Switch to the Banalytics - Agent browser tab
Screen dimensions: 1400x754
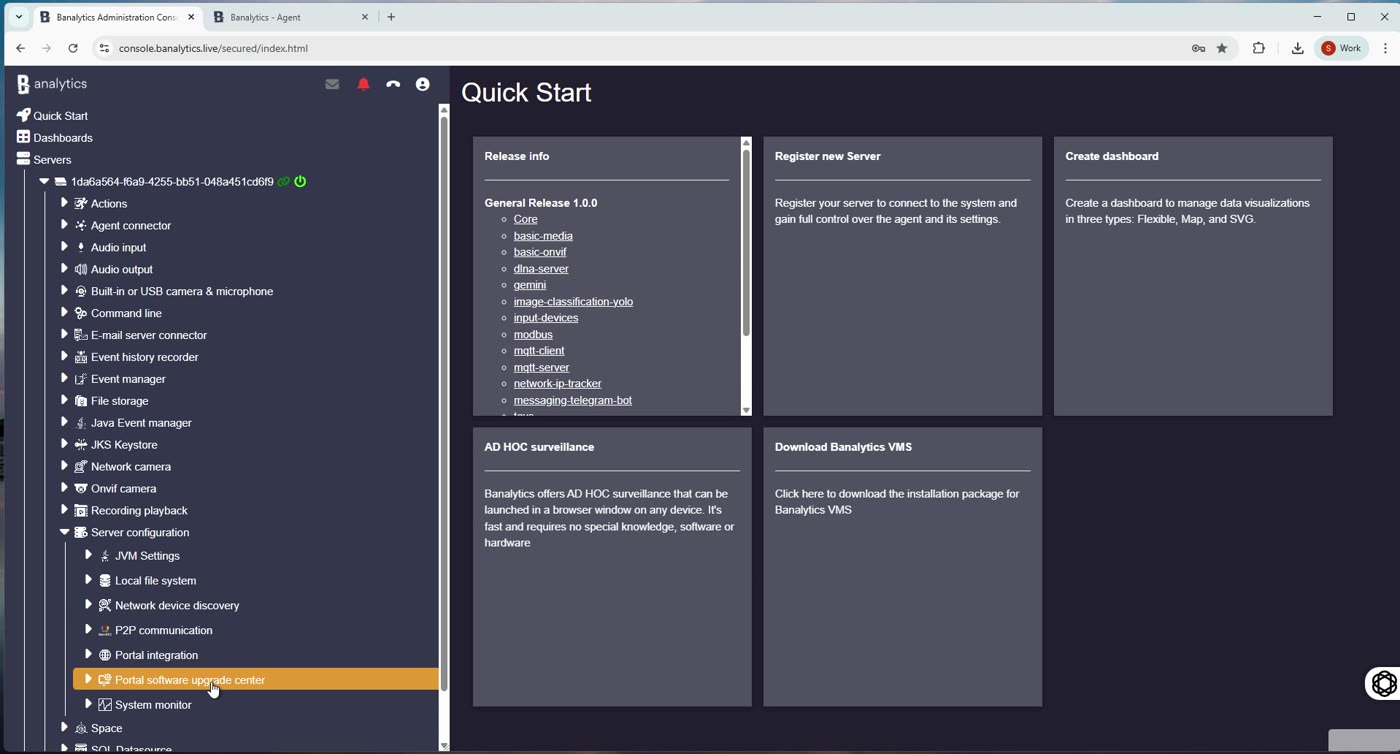coord(291,17)
